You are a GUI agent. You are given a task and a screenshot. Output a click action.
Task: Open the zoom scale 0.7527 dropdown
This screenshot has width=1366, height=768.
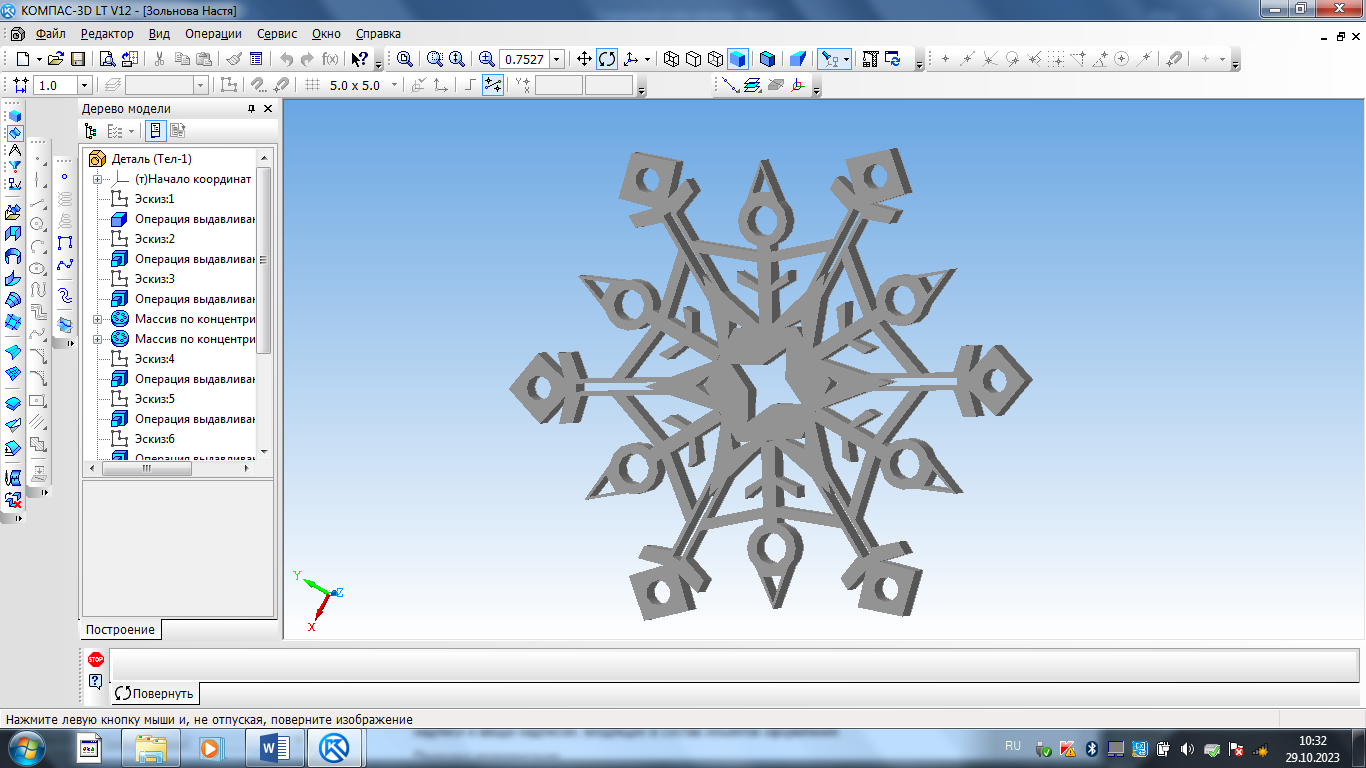coord(557,59)
